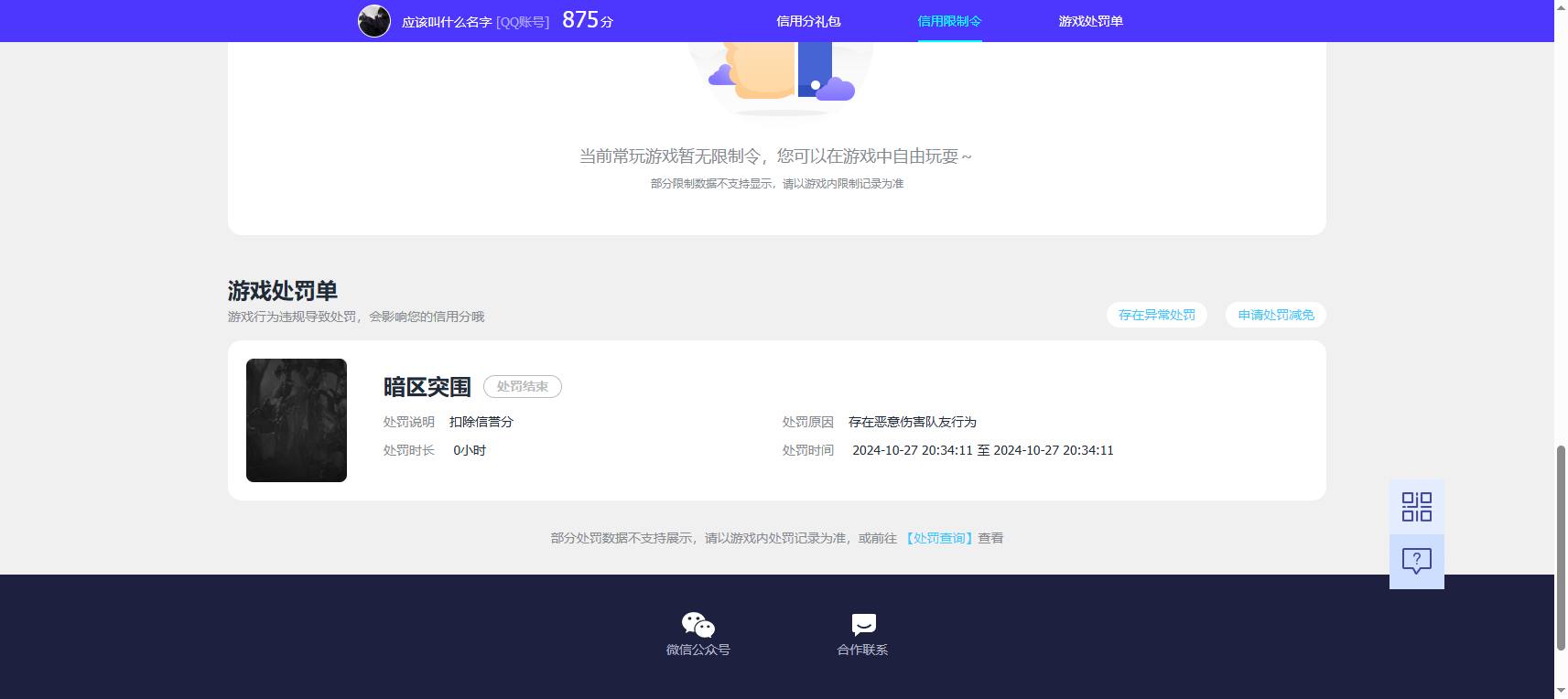The height and width of the screenshot is (699, 1568).
Task: Click the 游戏处罚单 section heading
Action: [283, 291]
